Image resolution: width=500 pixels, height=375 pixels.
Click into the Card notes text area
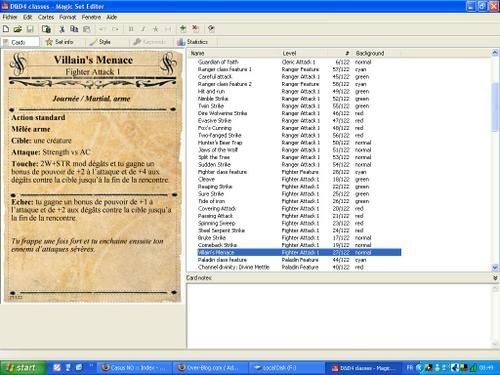[339, 316]
